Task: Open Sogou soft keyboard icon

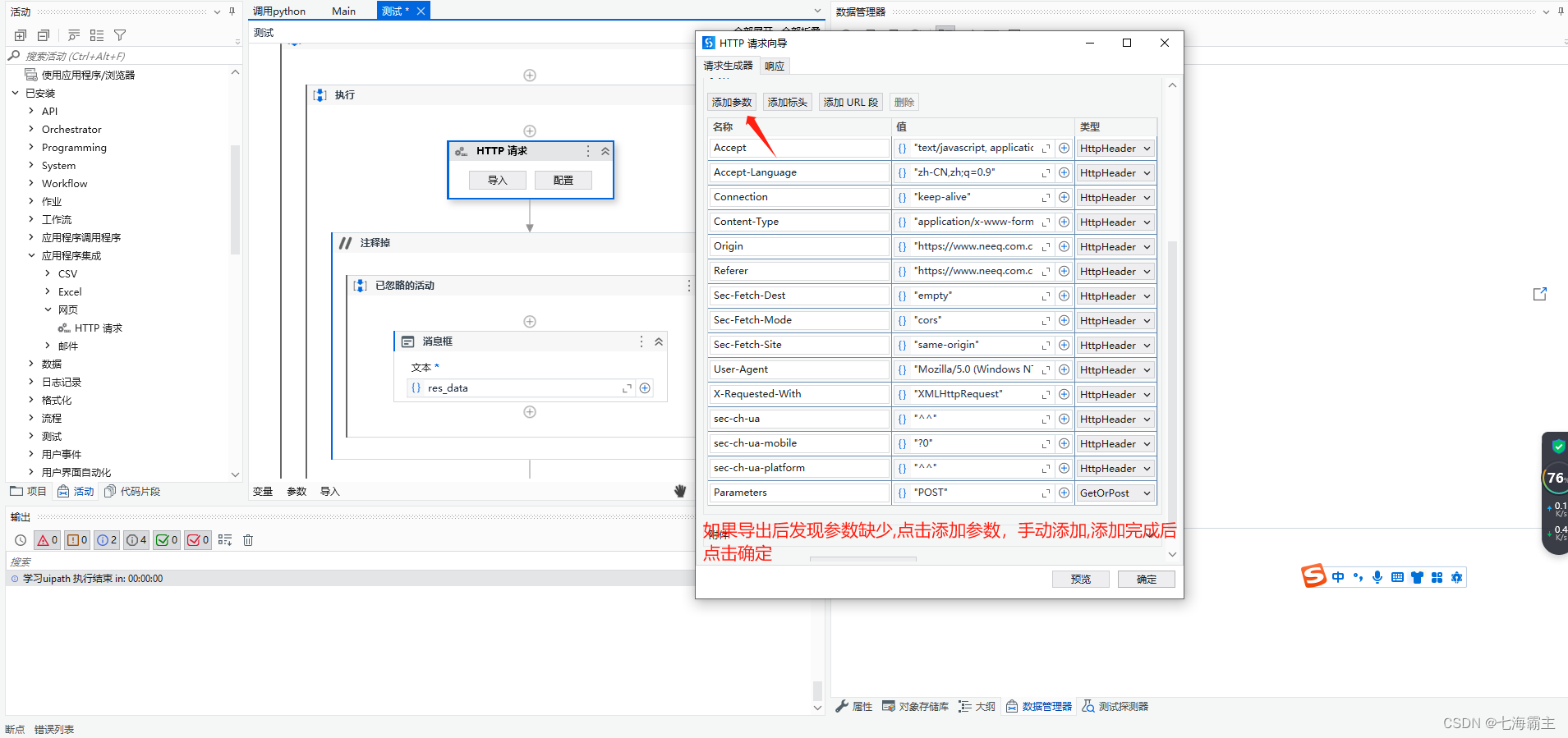Action: (1397, 577)
